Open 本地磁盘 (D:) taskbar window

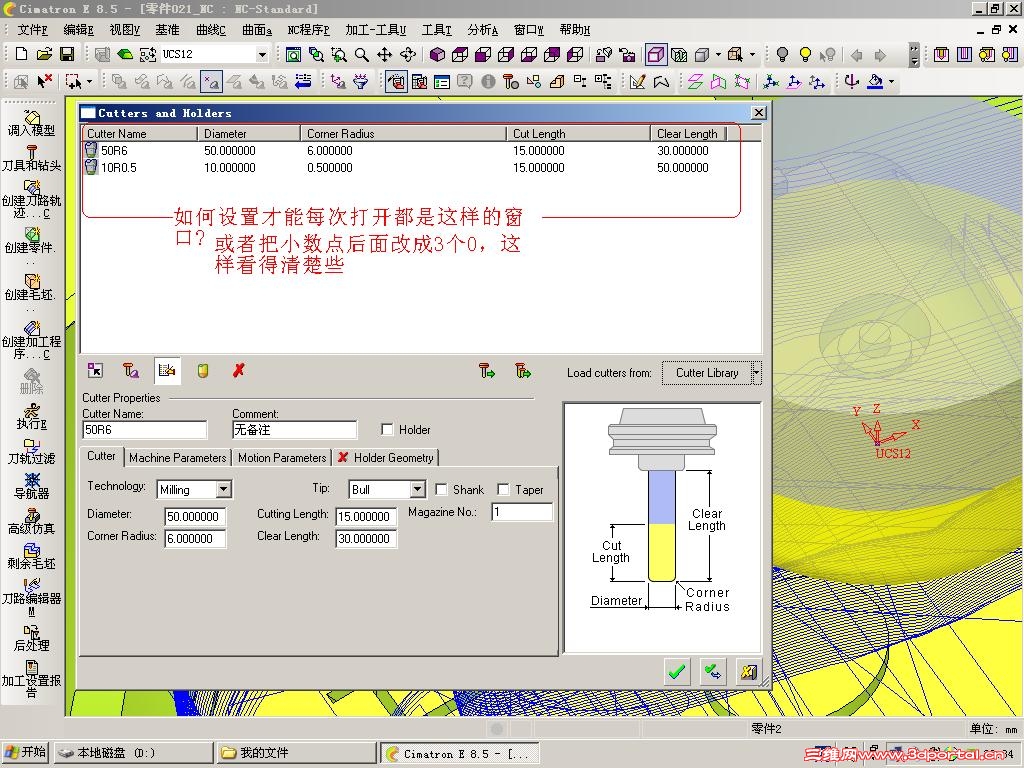click(133, 752)
